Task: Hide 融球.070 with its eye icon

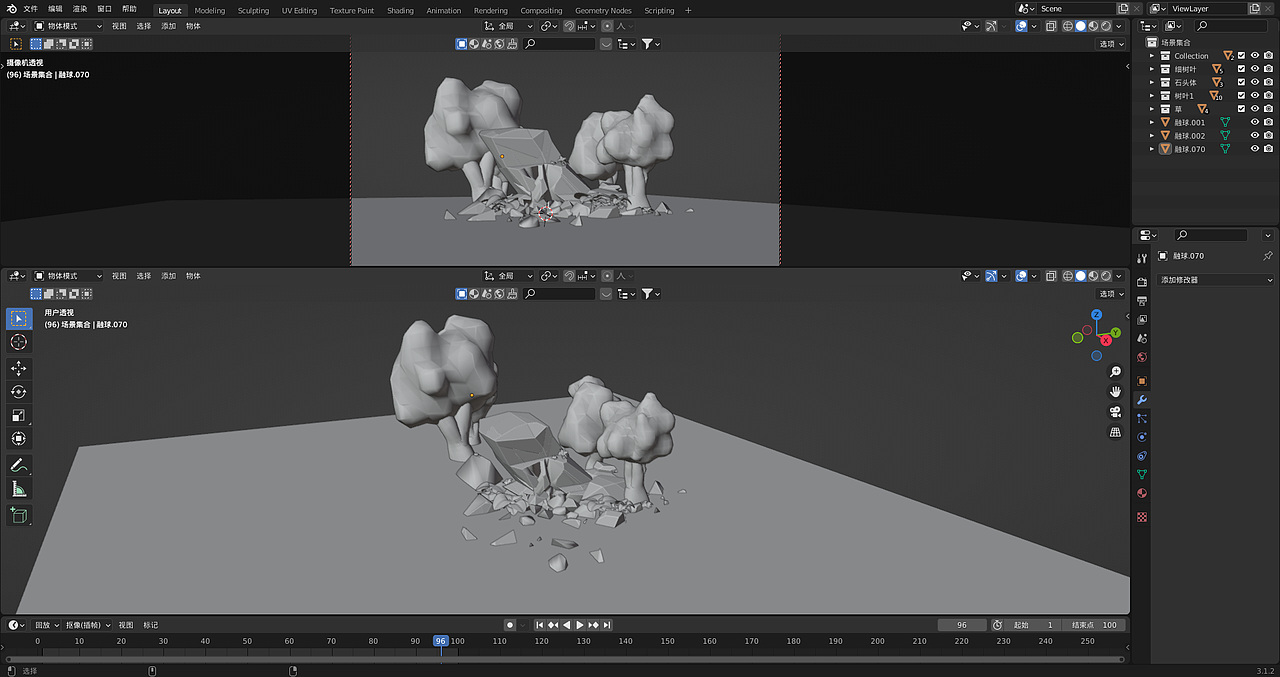Action: 1255,149
